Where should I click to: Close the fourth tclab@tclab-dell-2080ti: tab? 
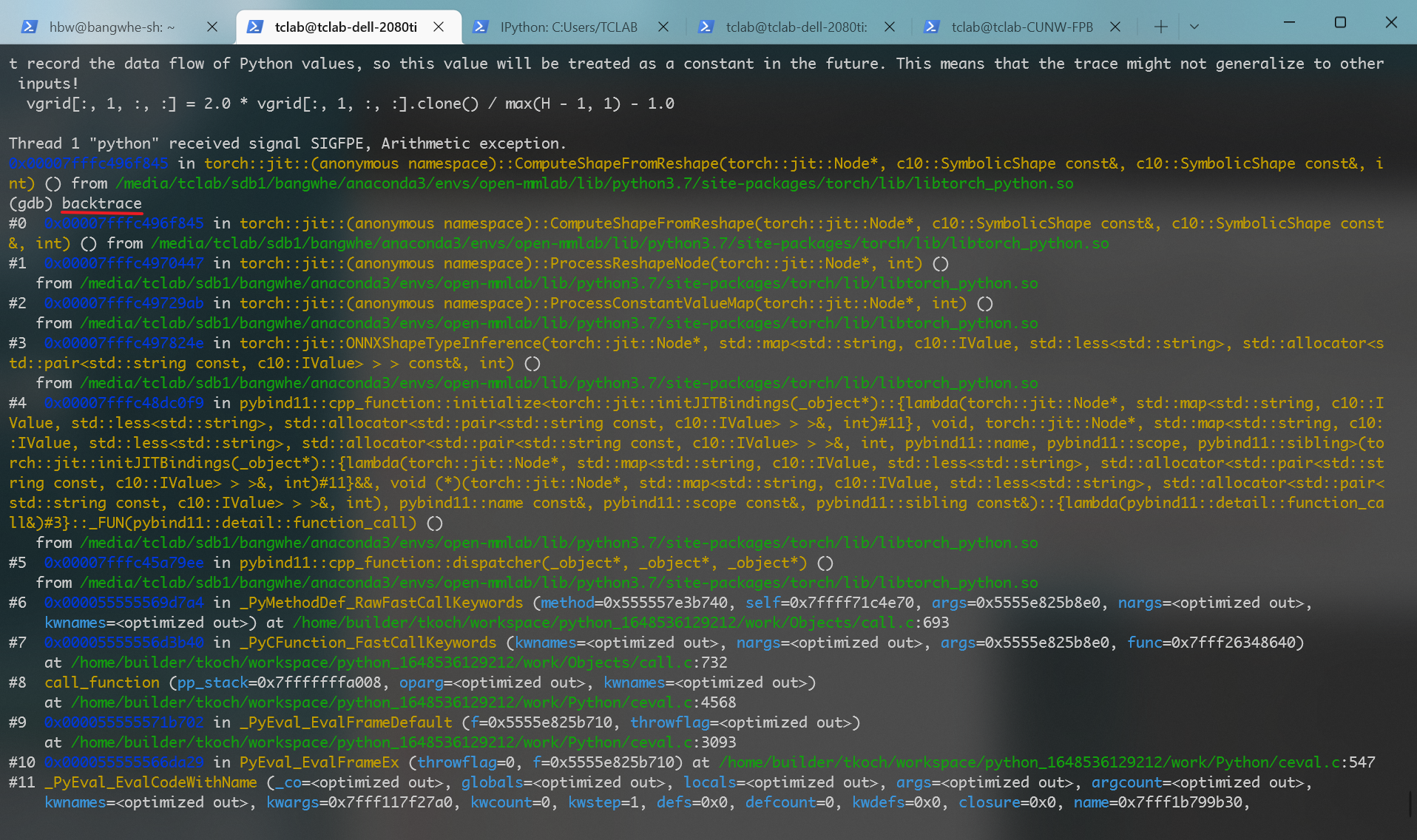pyautogui.click(x=890, y=27)
